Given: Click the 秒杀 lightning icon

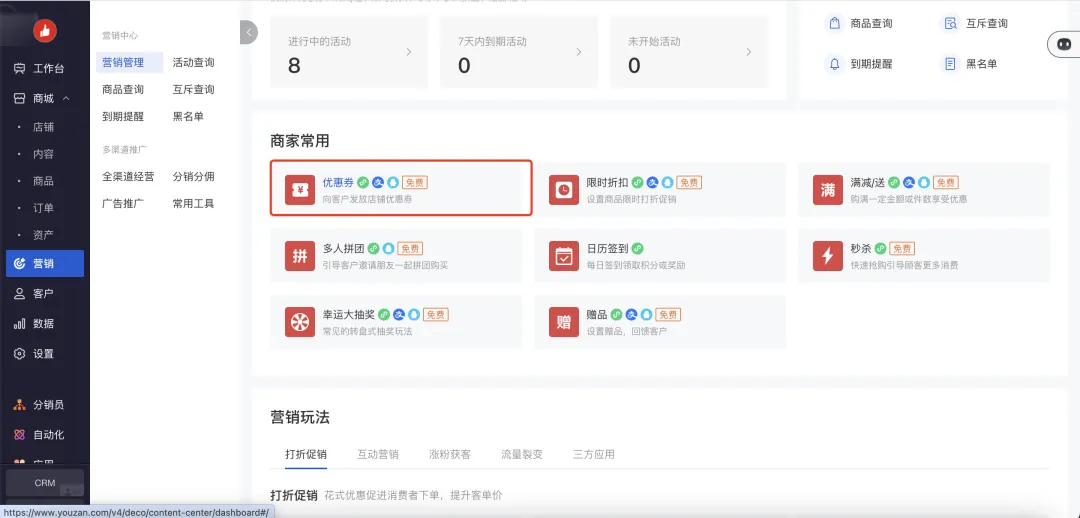Looking at the screenshot, I should point(829,256).
